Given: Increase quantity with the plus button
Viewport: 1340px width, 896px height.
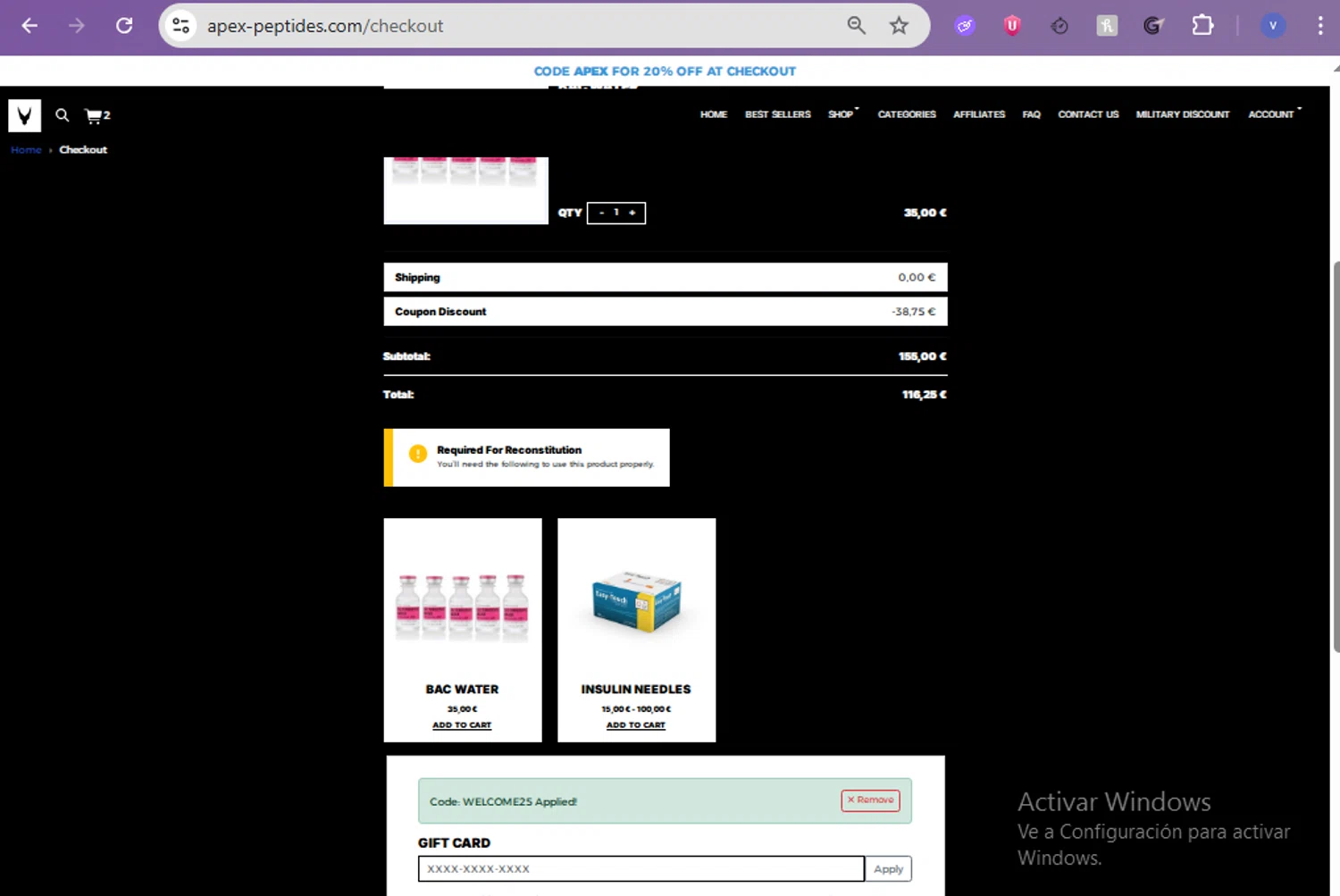Looking at the screenshot, I should tap(632, 213).
